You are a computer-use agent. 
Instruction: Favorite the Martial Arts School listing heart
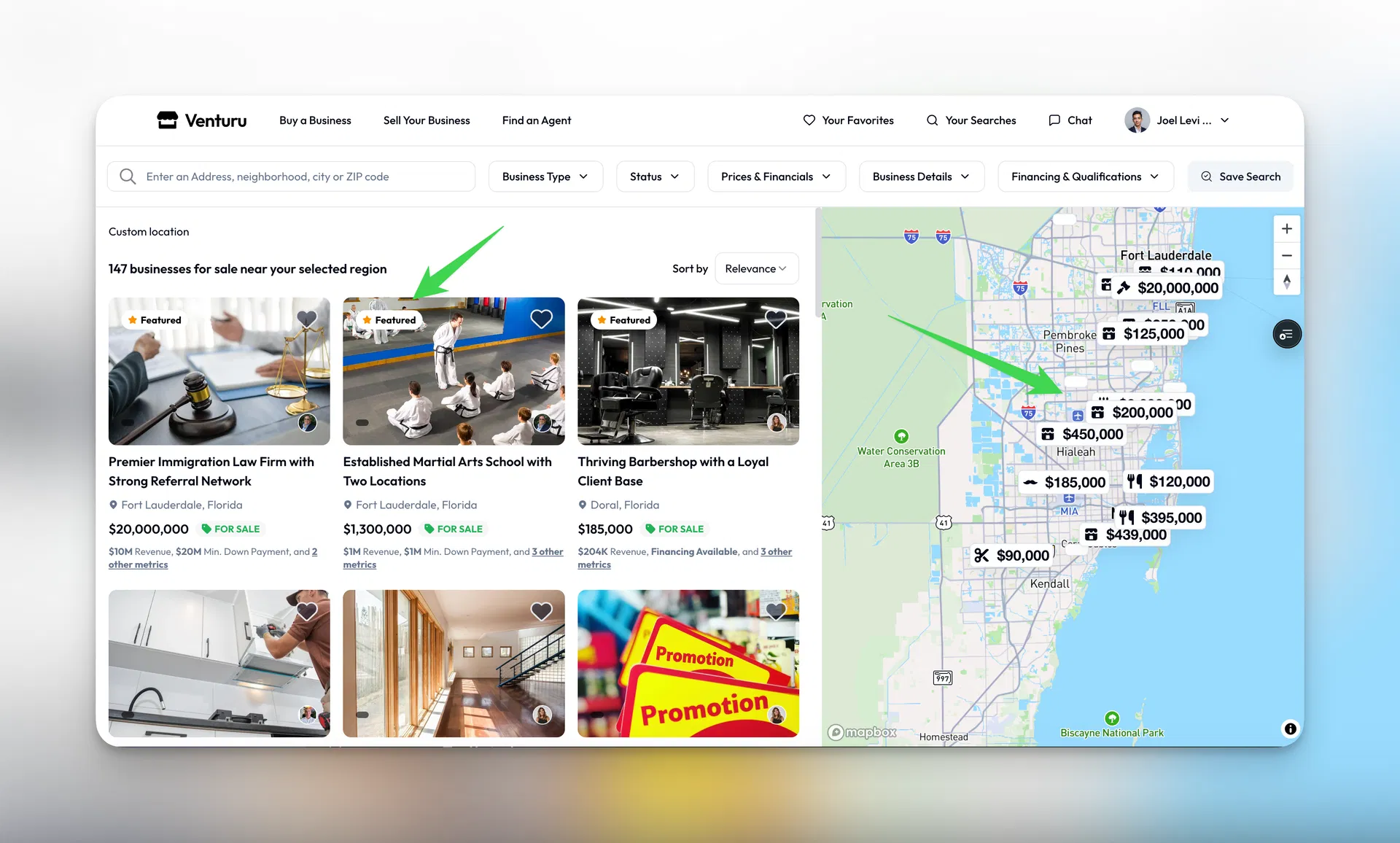(541, 319)
